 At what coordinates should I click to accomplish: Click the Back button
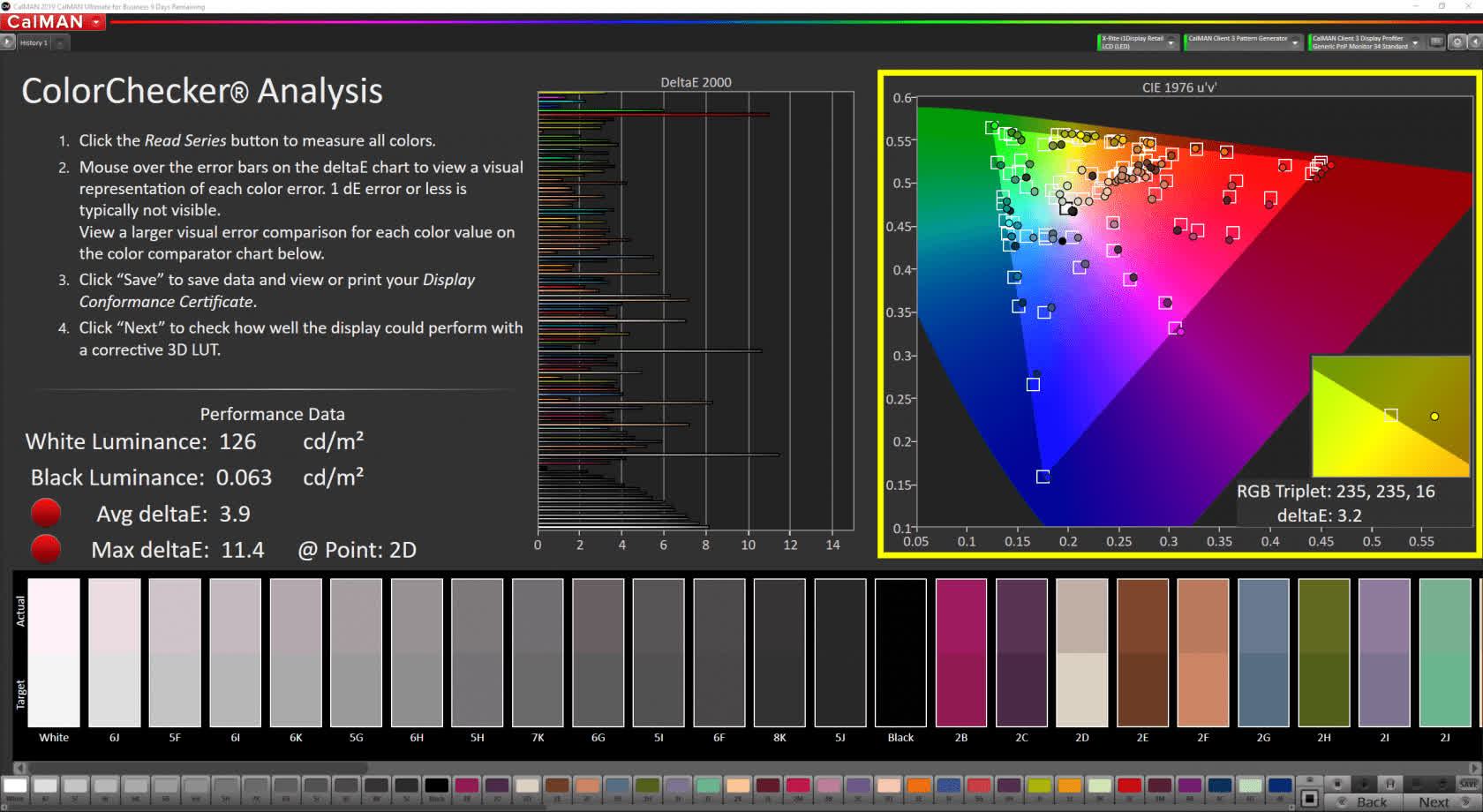pyautogui.click(x=1371, y=801)
